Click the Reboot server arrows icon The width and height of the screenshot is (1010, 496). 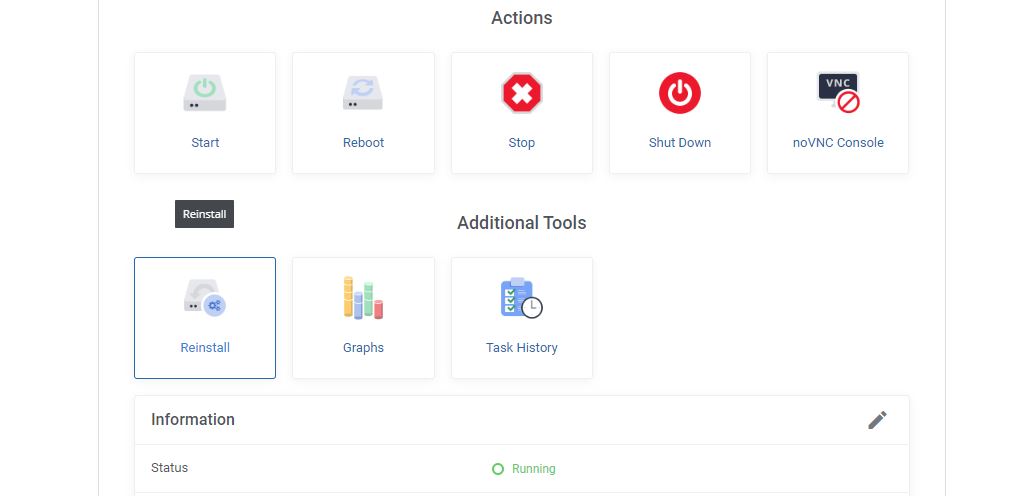[x=363, y=93]
